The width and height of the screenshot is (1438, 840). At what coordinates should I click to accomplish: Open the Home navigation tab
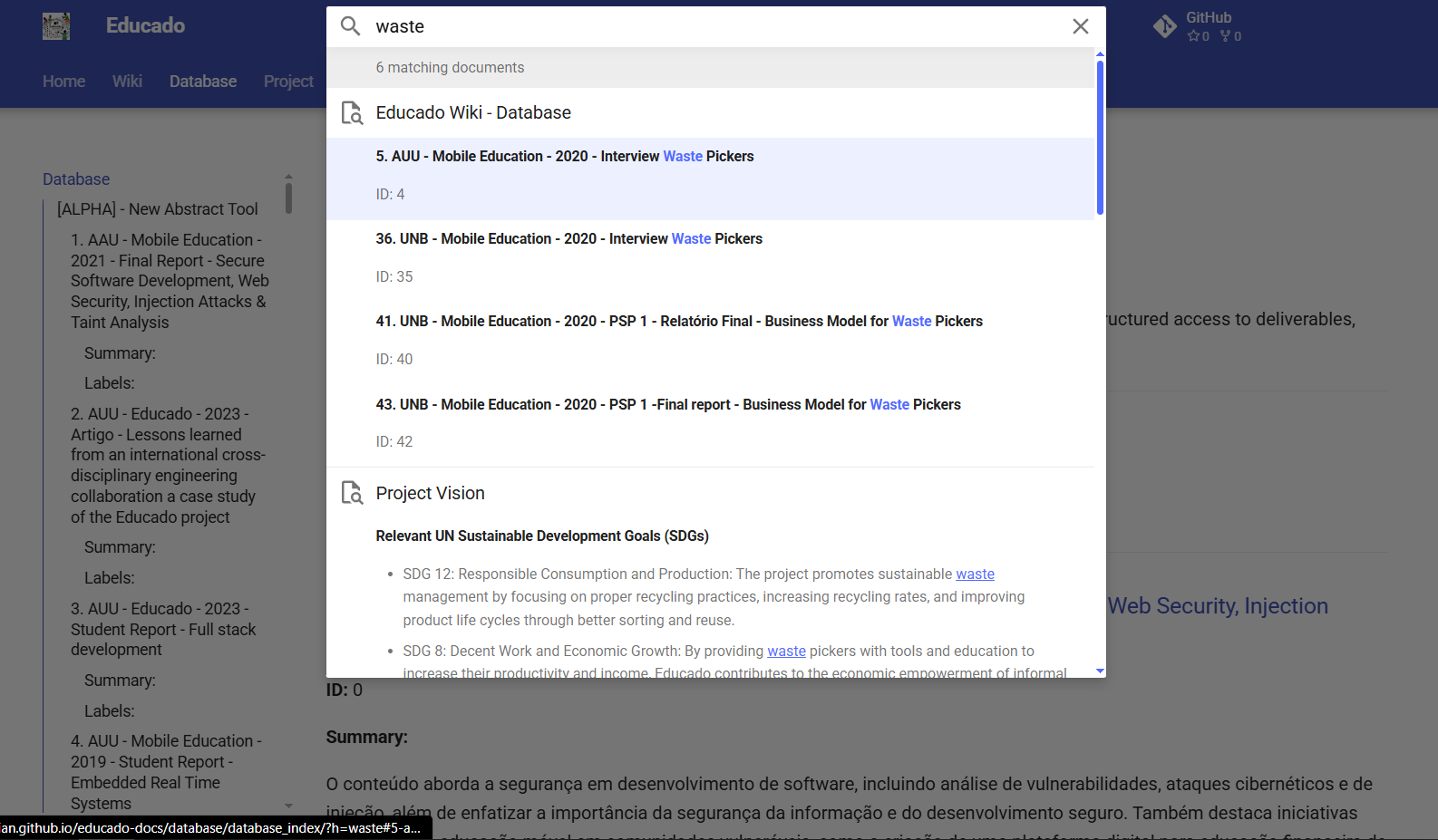click(63, 82)
